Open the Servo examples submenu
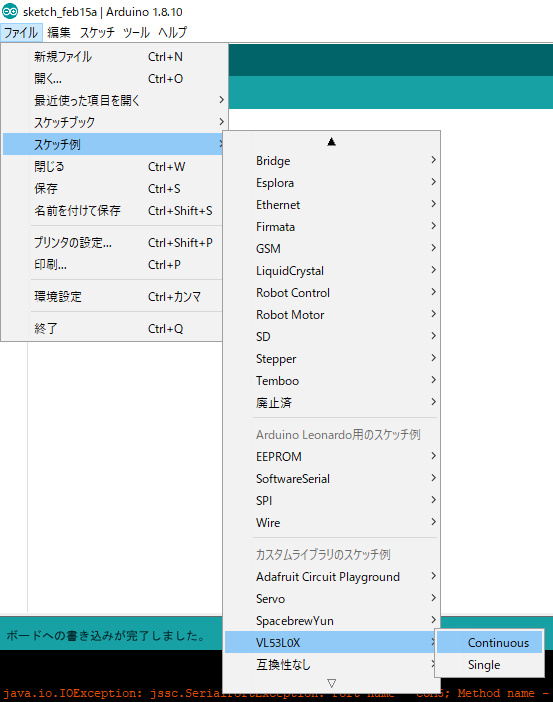The height and width of the screenshot is (702, 553). click(x=331, y=599)
